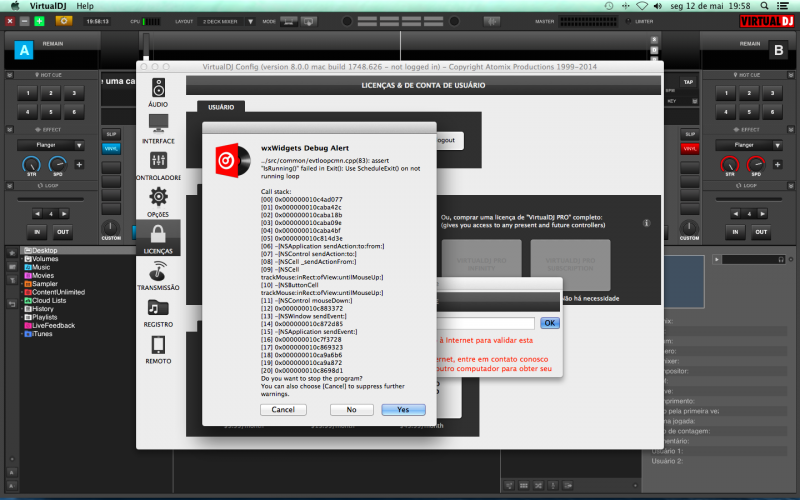Viewport: 800px width, 500px height.
Task: Click the green plus icon in top toolbar
Action: tap(39, 21)
